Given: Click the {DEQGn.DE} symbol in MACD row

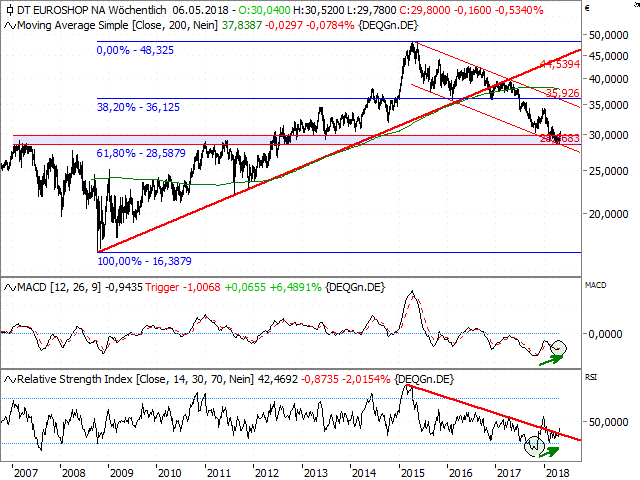Looking at the screenshot, I should click(355, 288).
